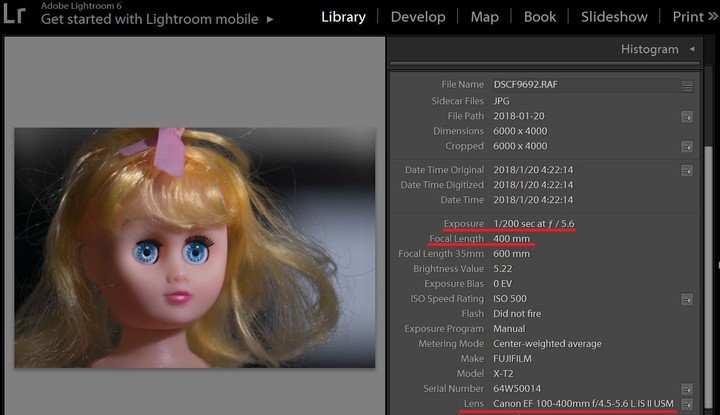
Task: Click the Lr logo identity plate
Action: coord(14,17)
